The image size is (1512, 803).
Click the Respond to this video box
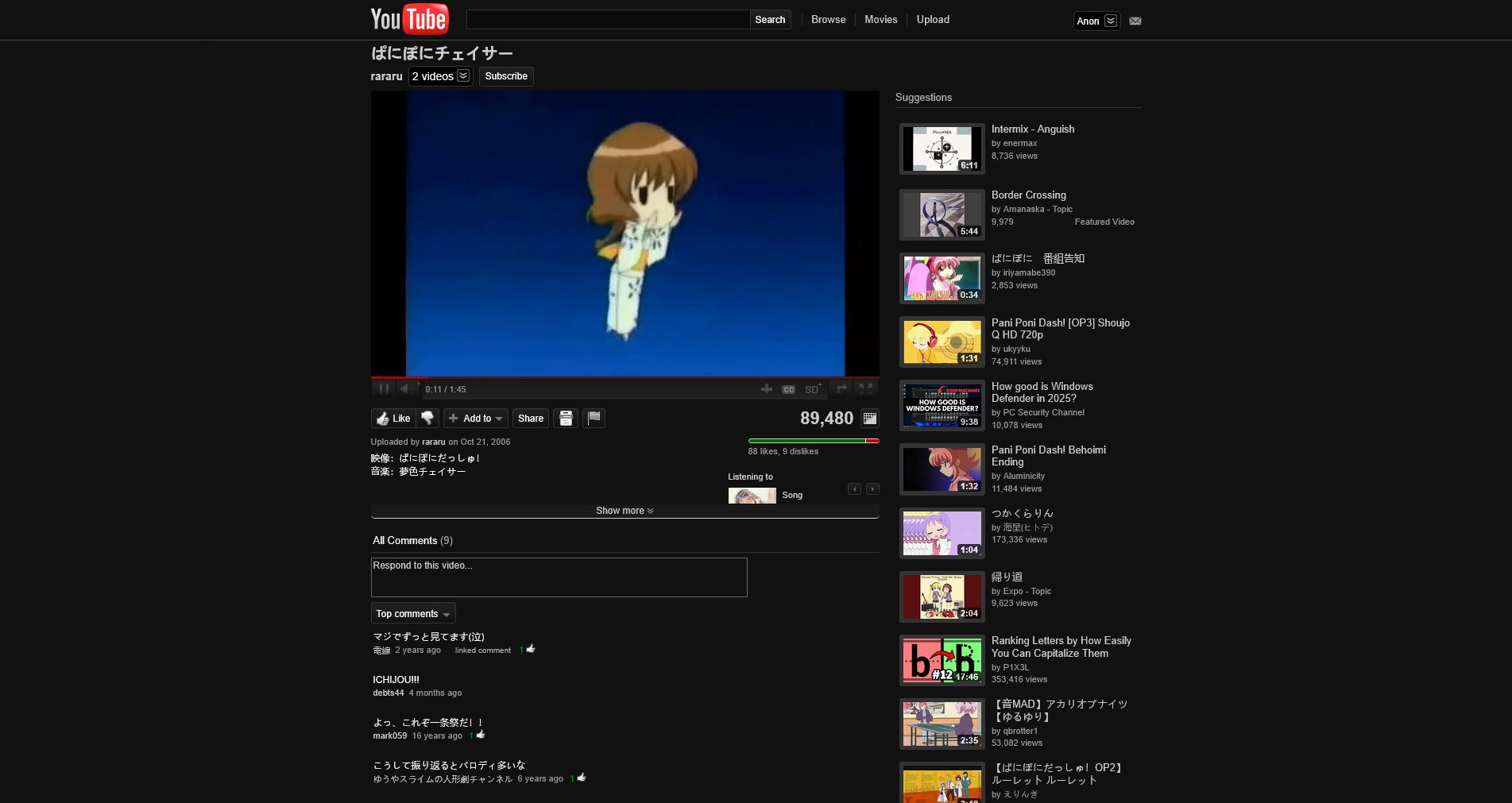point(559,577)
